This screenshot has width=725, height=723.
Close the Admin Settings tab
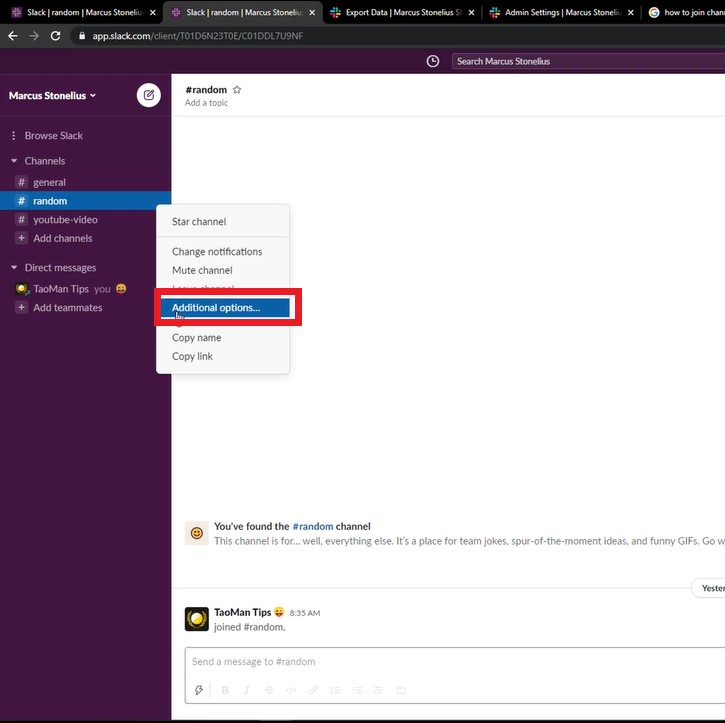click(x=630, y=12)
